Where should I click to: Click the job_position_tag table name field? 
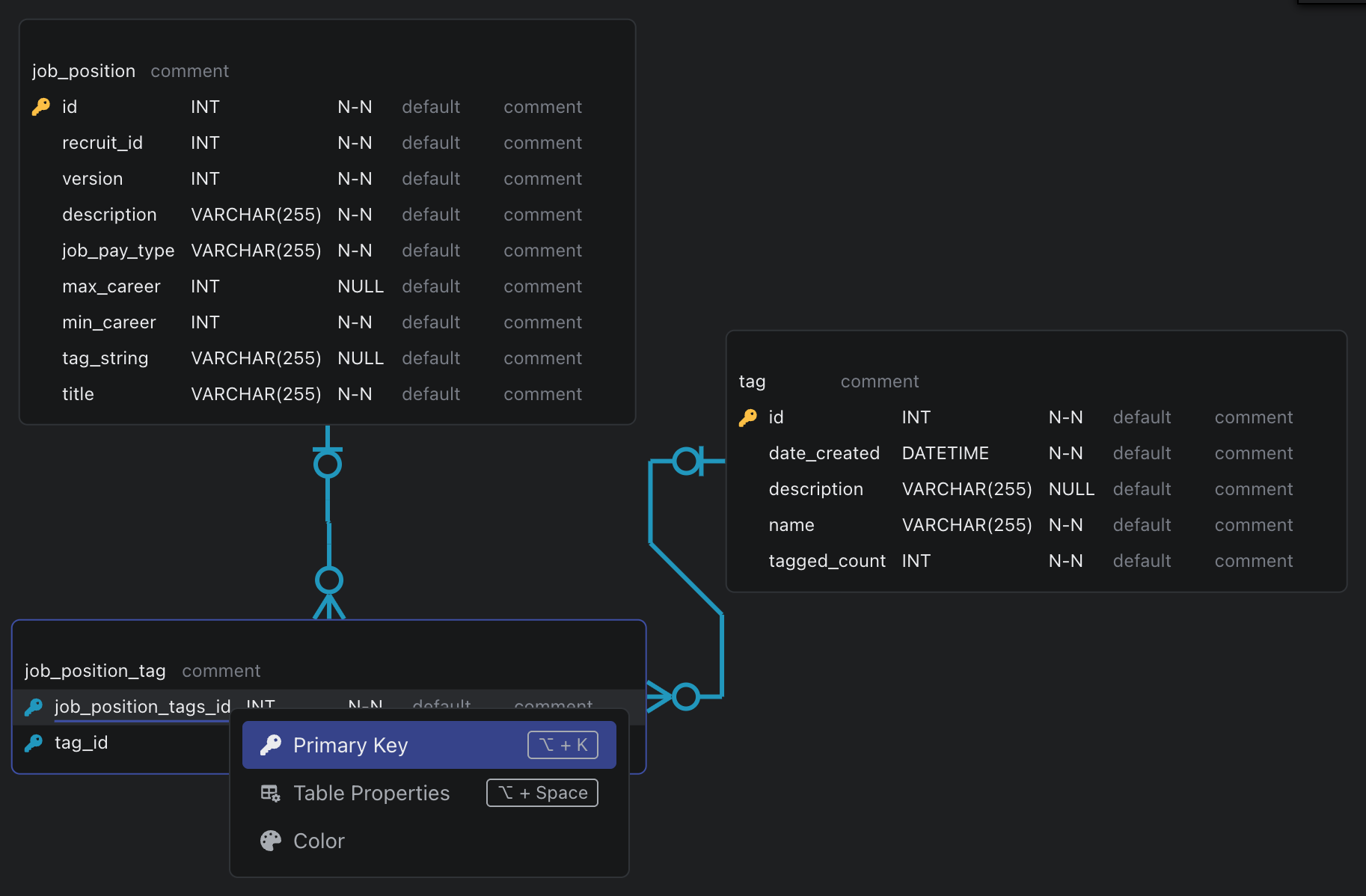(95, 671)
